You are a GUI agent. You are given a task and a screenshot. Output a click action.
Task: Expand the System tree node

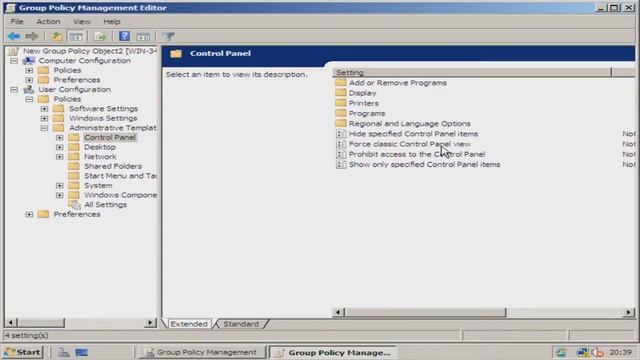60,185
